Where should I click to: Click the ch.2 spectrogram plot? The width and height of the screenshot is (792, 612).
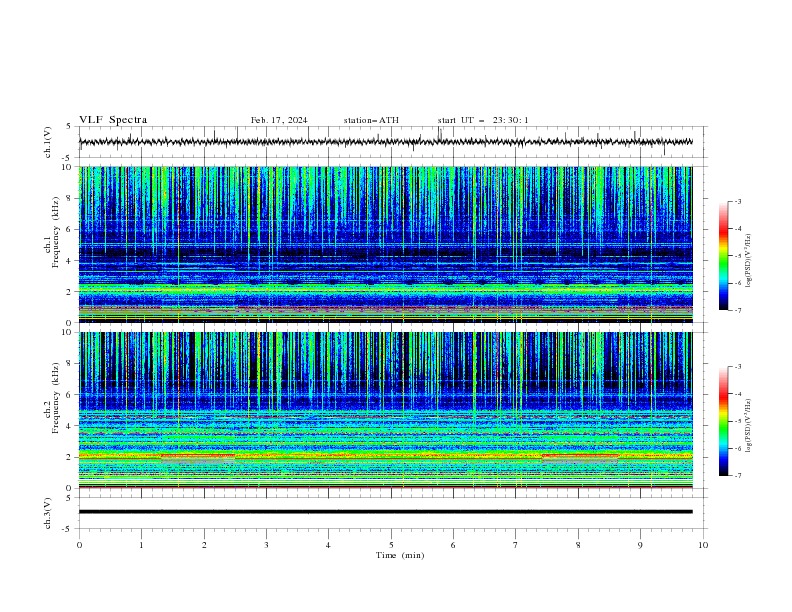385,410
